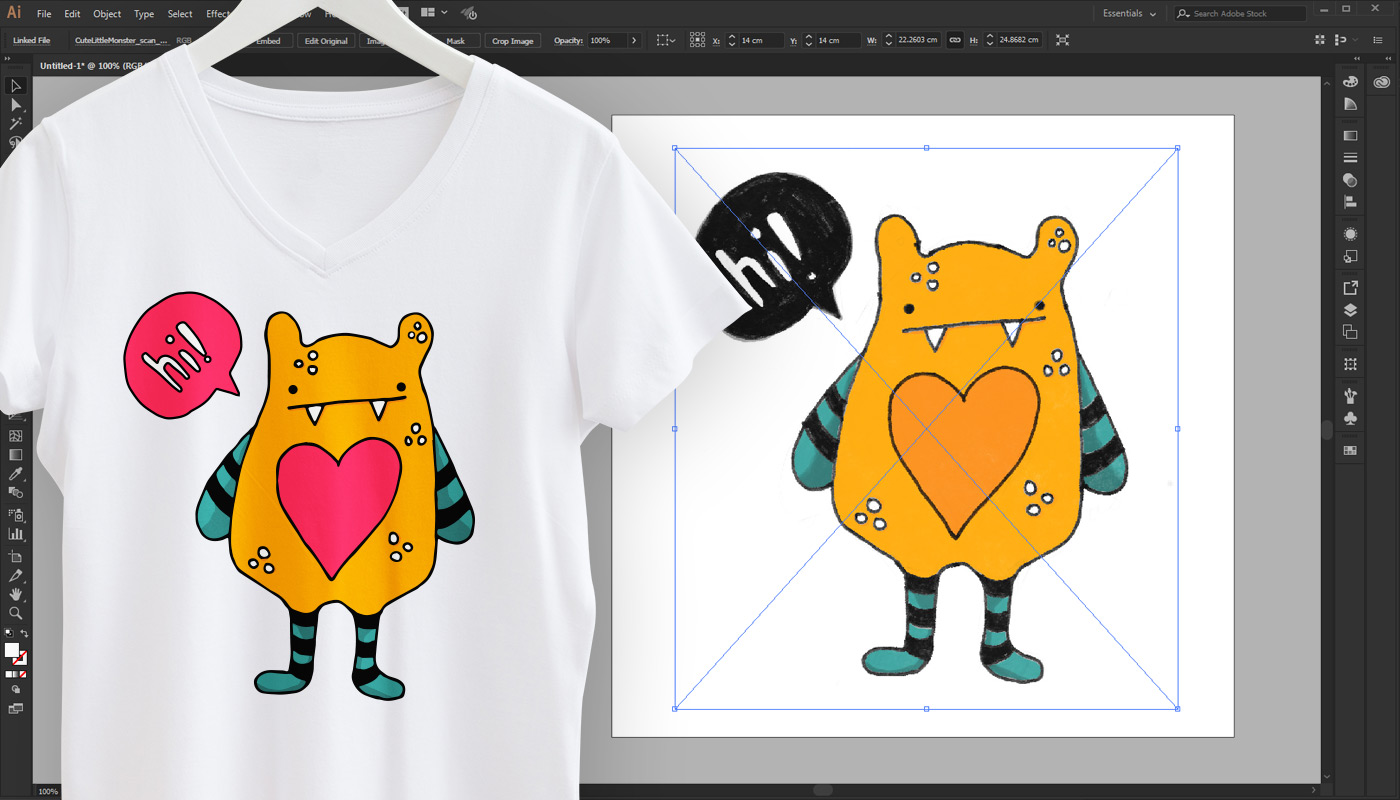Open the Align panel icon in dock
This screenshot has height=800, width=1400.
(x=1350, y=202)
